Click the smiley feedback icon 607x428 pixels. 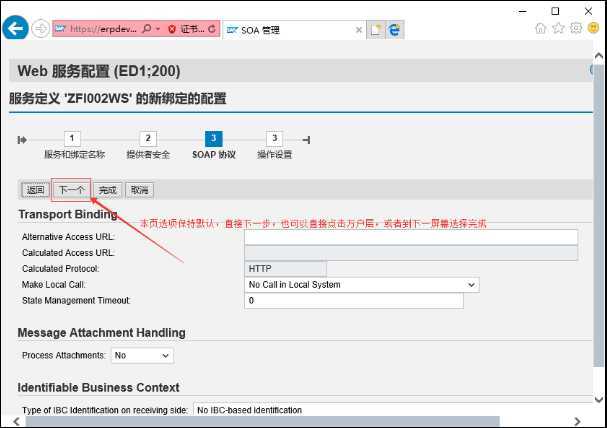(593, 27)
